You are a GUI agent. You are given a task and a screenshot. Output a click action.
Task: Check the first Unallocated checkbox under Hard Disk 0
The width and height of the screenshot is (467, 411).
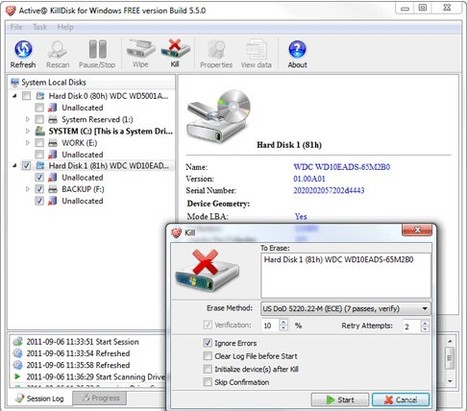pos(39,108)
